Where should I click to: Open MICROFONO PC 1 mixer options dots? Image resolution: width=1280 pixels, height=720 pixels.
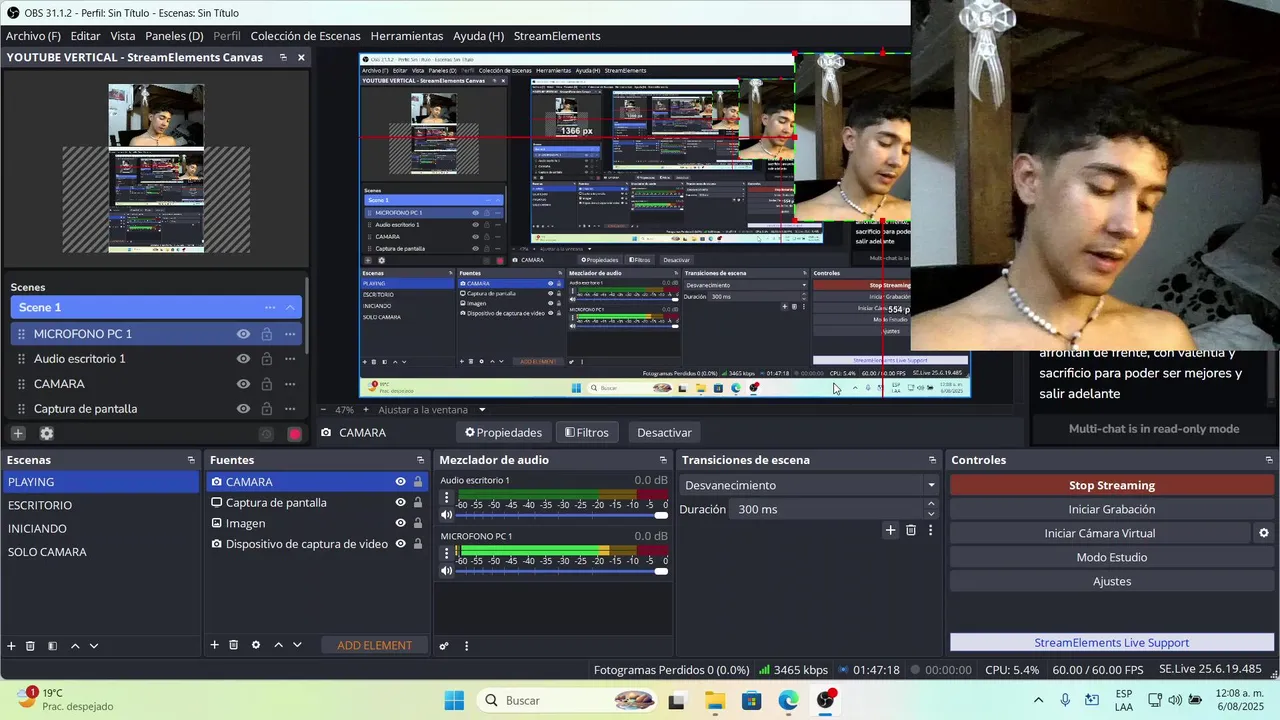tap(446, 553)
